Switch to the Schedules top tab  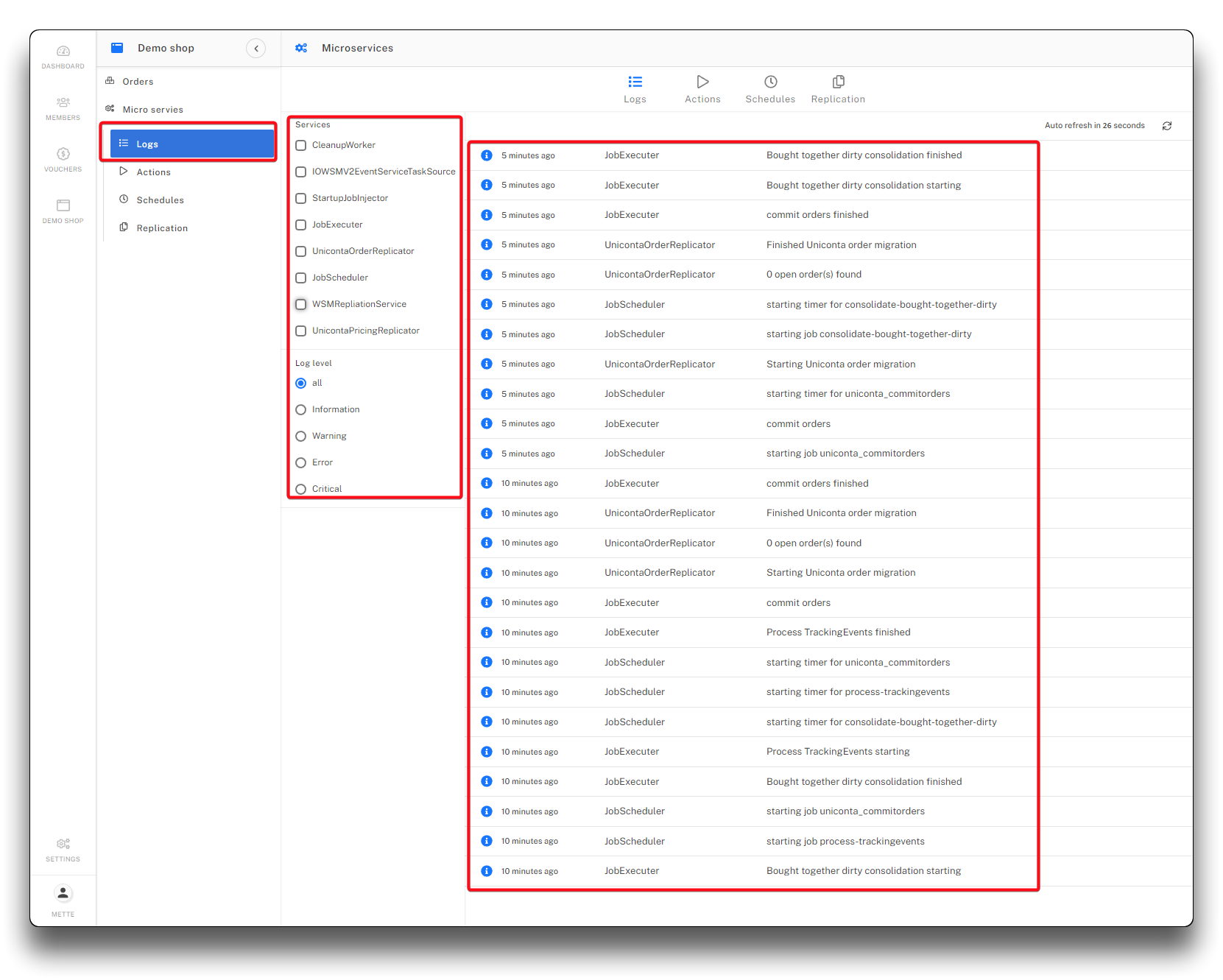point(770,89)
